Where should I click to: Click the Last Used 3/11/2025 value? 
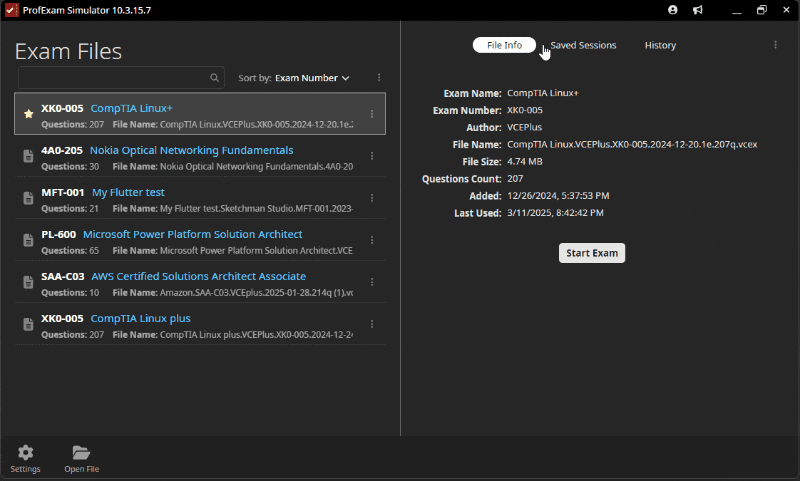(555, 213)
